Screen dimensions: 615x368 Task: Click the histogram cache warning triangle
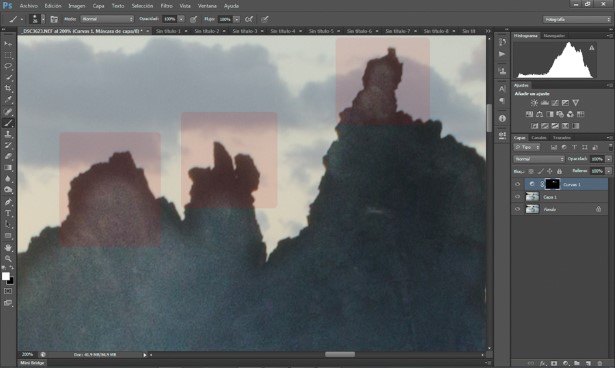[591, 48]
